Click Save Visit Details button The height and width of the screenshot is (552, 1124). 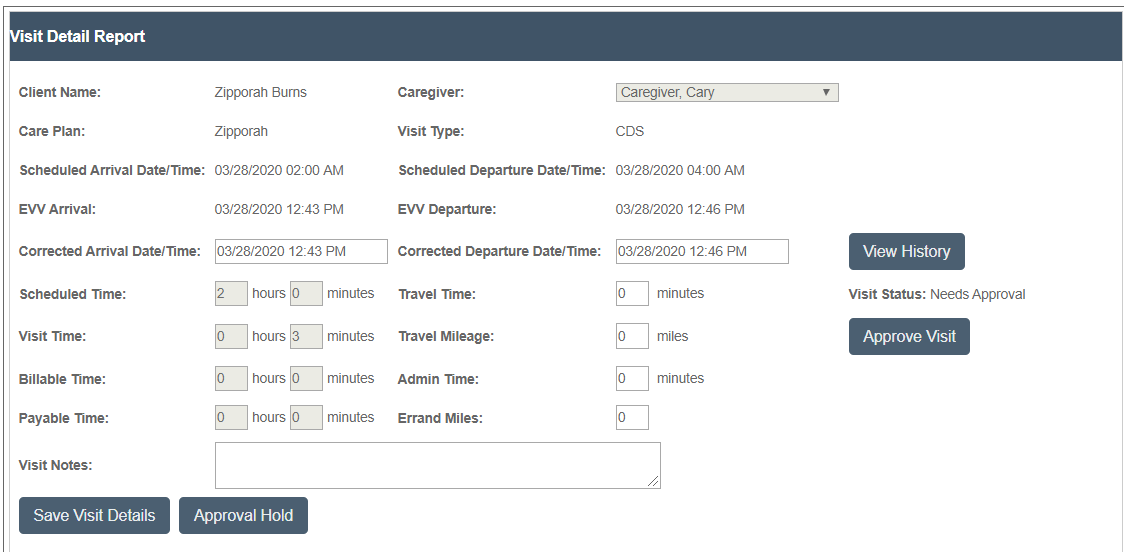95,515
